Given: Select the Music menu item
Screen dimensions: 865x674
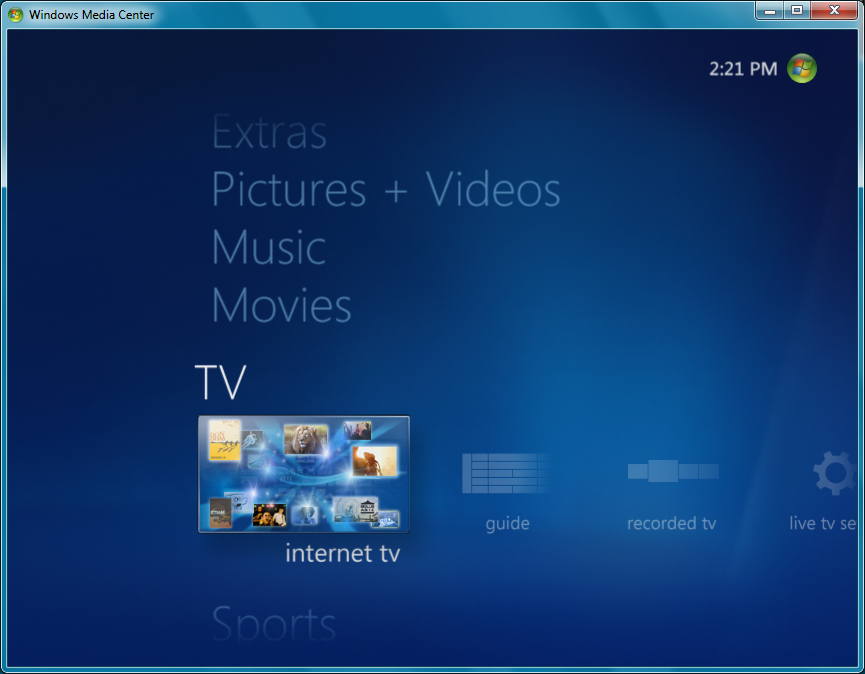Looking at the screenshot, I should [x=267, y=248].
